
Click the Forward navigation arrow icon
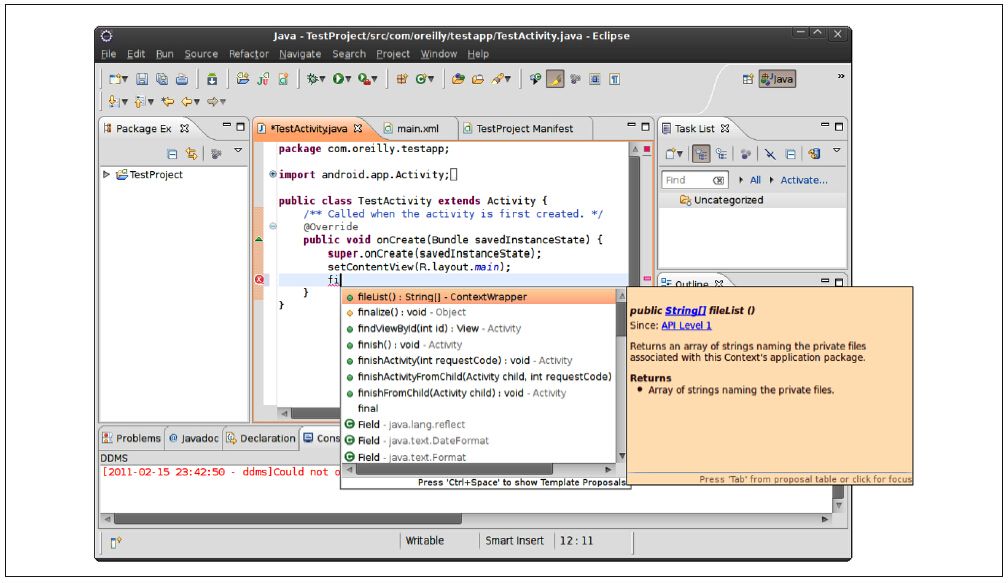click(212, 102)
